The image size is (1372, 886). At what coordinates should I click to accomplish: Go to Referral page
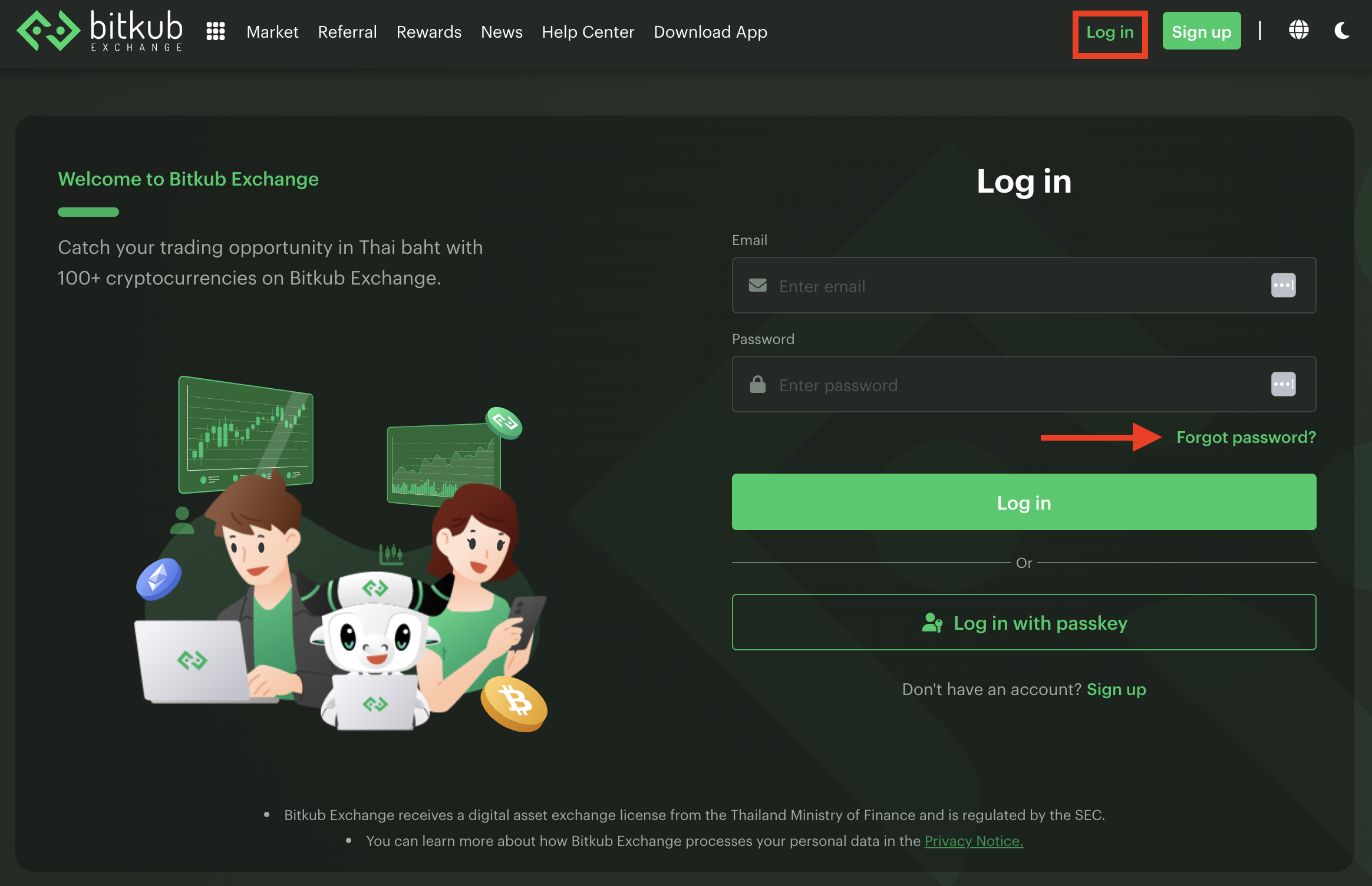(x=347, y=32)
